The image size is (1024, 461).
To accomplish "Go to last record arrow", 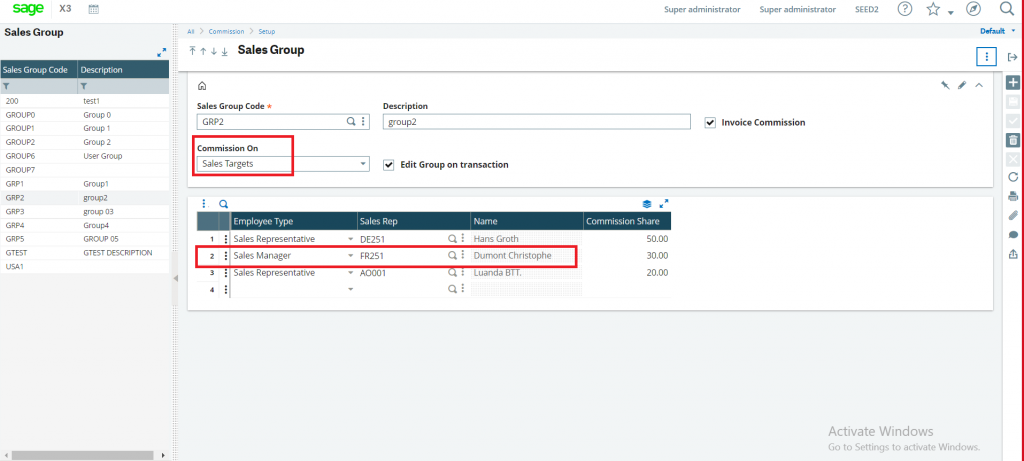I will tap(224, 51).
